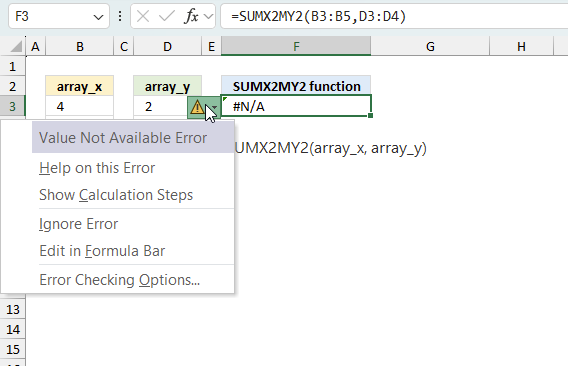Click the SUMX2MY2(array_x, array_y) syntax text
The image size is (568, 366).
click(331, 148)
